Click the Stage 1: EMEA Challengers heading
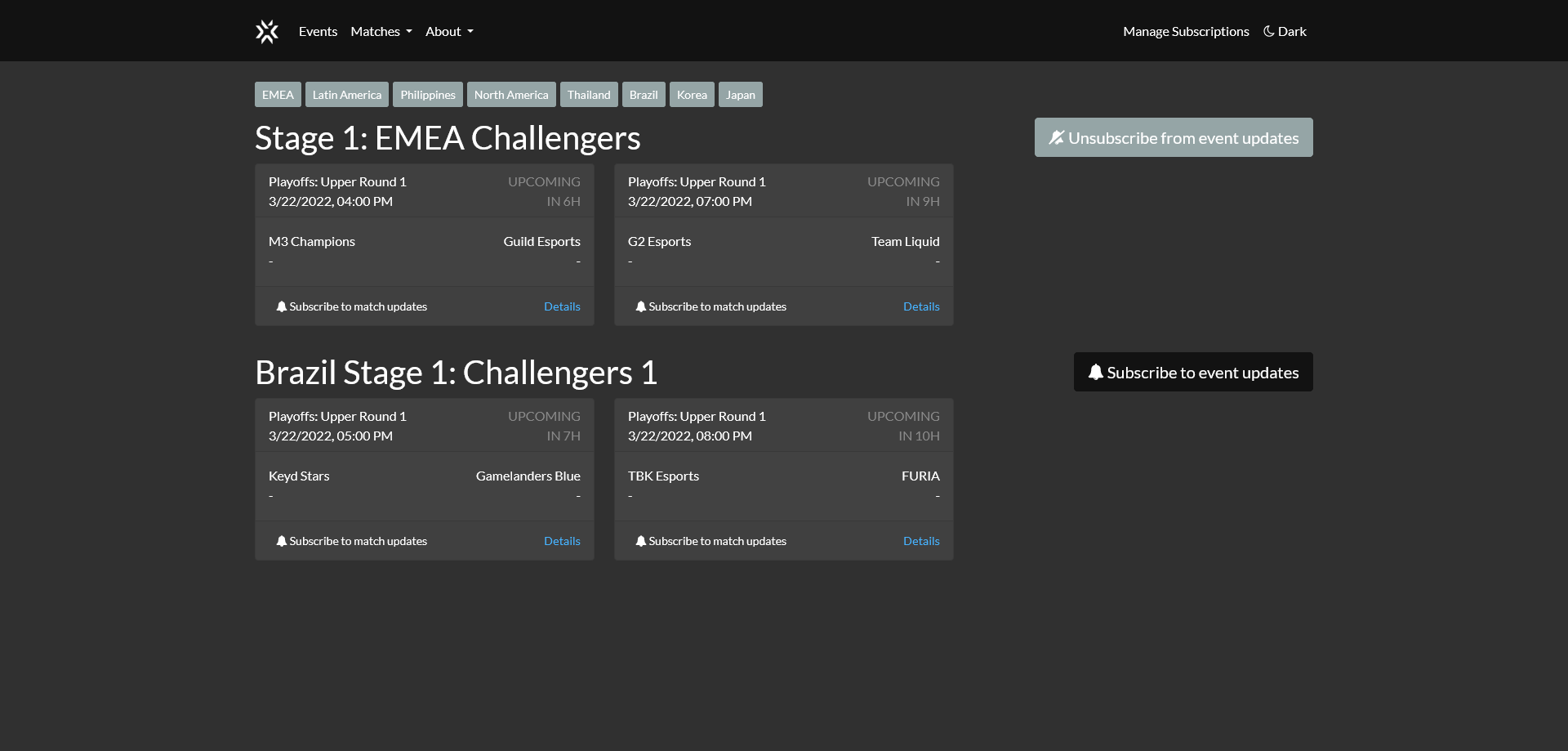Viewport: 1568px width, 751px height. (x=448, y=137)
